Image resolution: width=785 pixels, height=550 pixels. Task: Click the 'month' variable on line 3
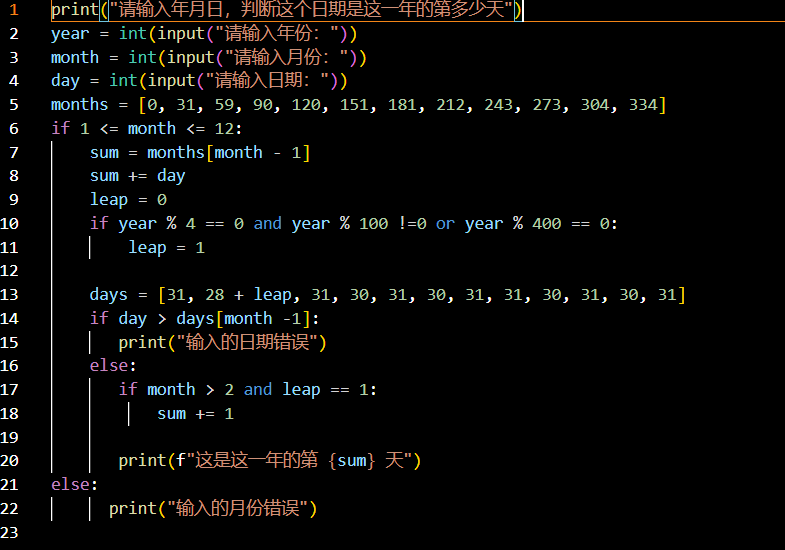(75, 57)
